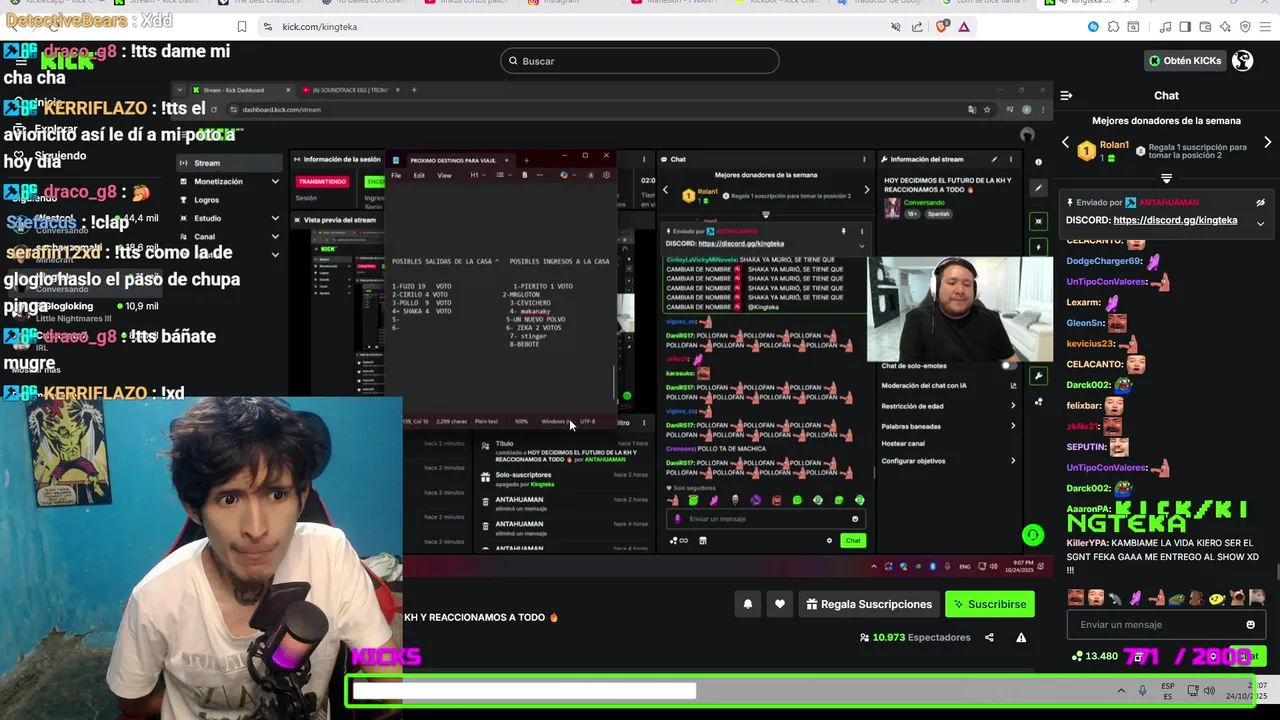The width and height of the screenshot is (1280, 720).
Task: Click the Kick search box
Action: (640, 61)
